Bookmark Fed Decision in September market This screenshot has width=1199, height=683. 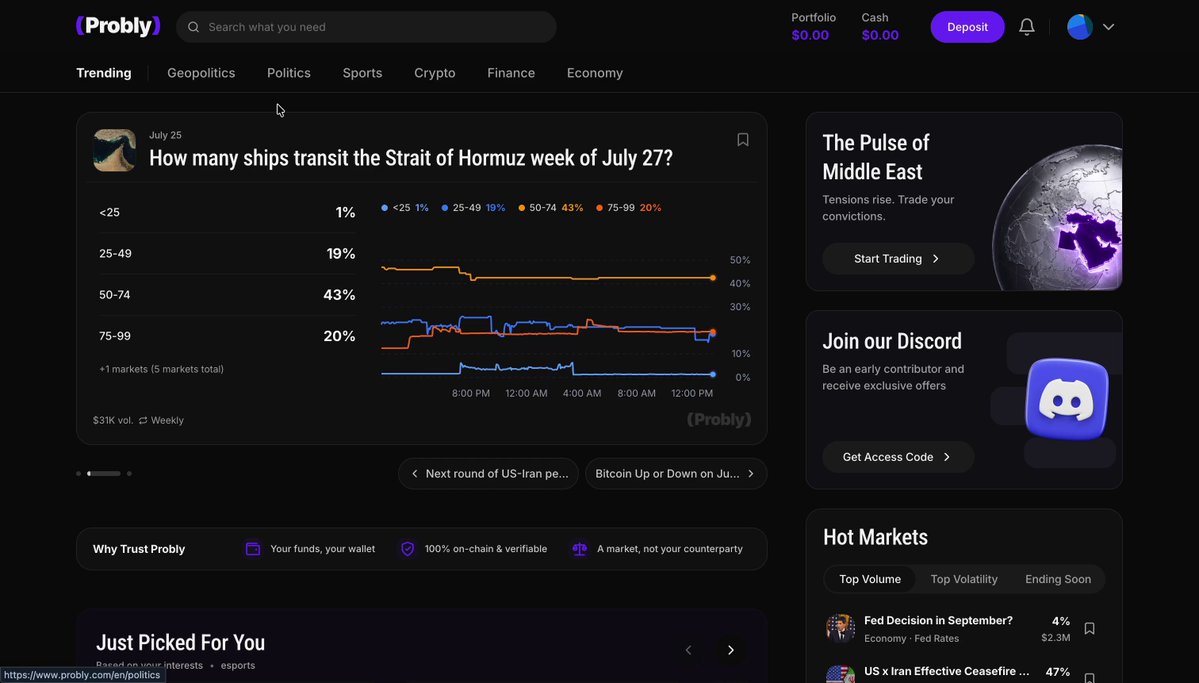(x=1090, y=629)
